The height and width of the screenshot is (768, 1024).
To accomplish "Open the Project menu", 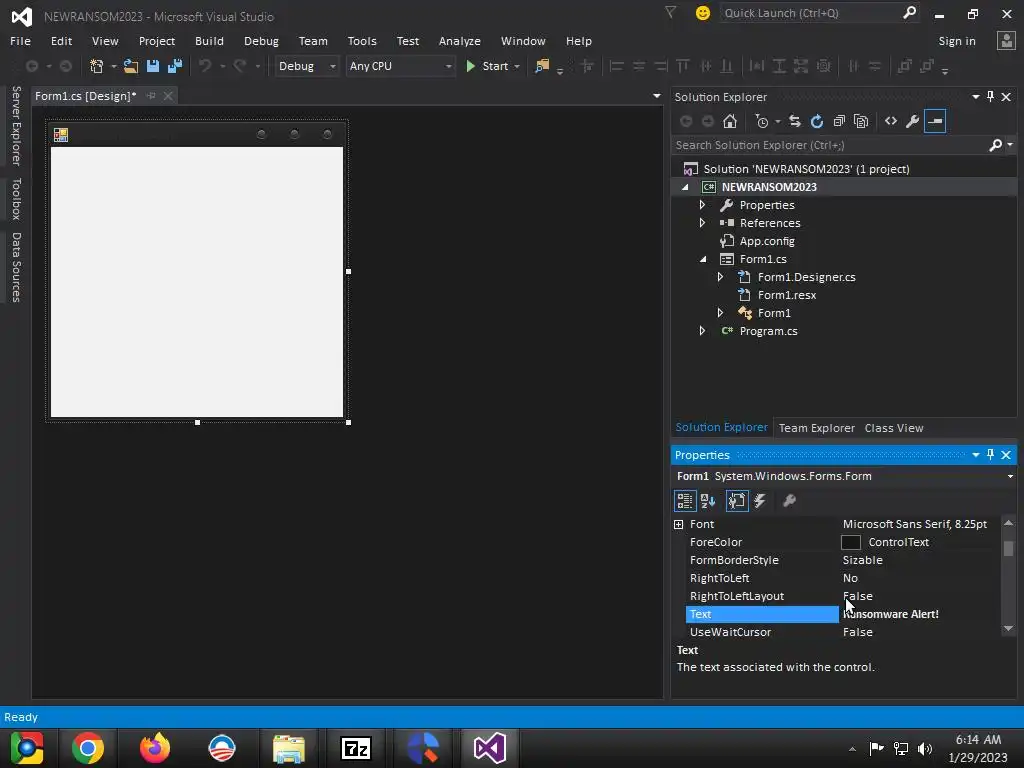I will 157,41.
